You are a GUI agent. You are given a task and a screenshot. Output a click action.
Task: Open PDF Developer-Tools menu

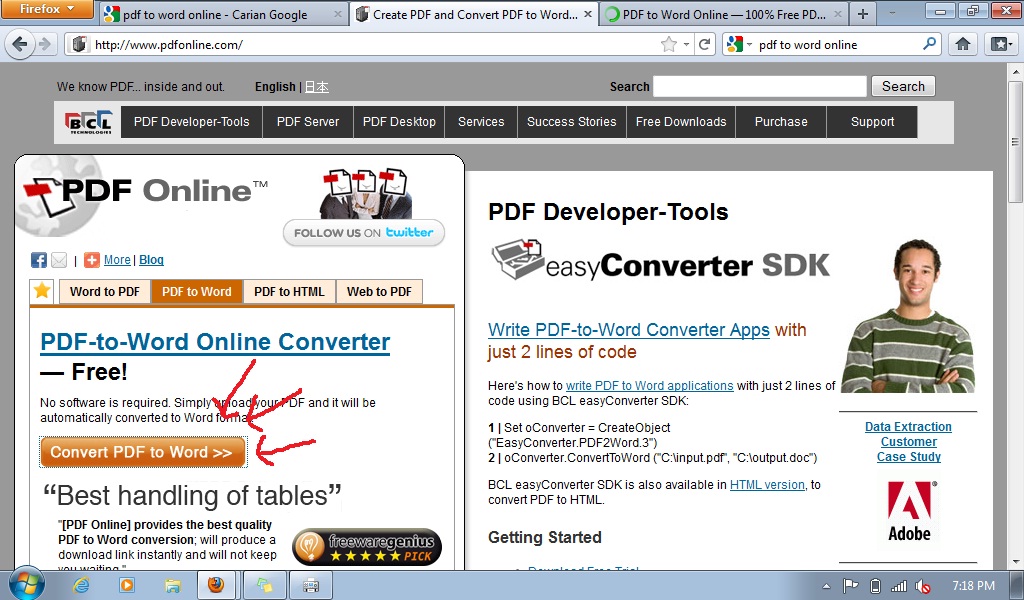pos(191,122)
